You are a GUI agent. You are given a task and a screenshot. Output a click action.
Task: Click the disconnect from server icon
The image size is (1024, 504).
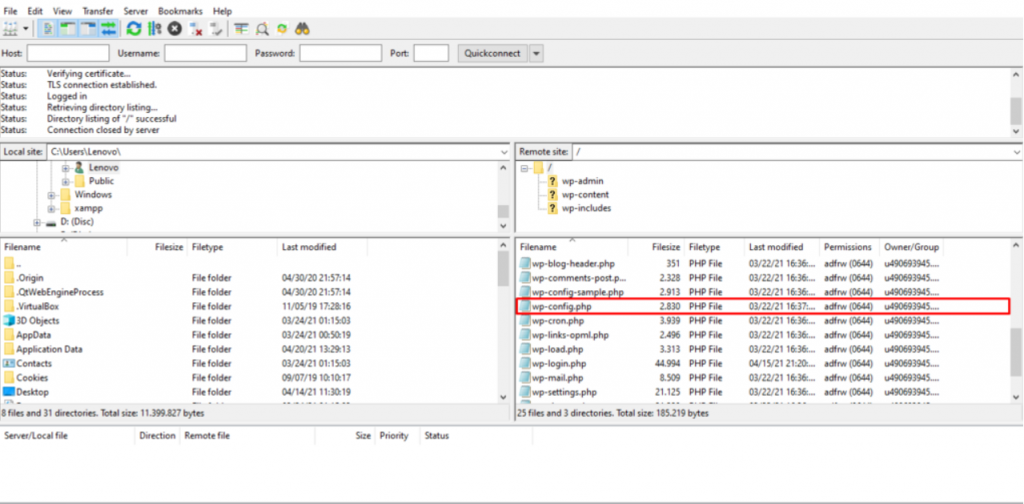click(x=196, y=29)
